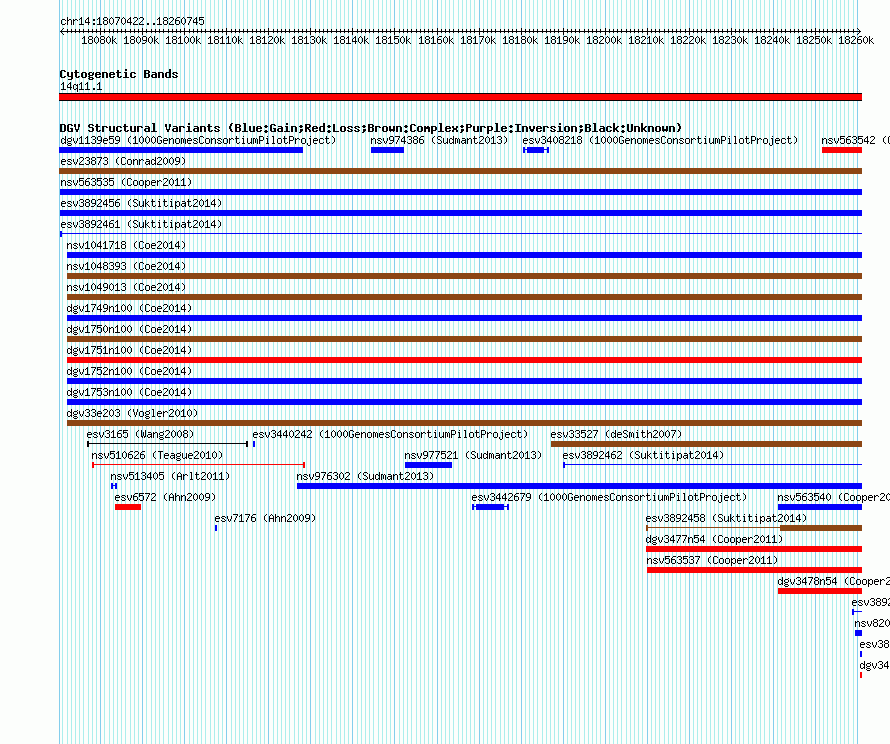Image resolution: width=890 pixels, height=744 pixels.
Task: Click nsv563537 (Cooper2011) label
Action: click(712, 560)
